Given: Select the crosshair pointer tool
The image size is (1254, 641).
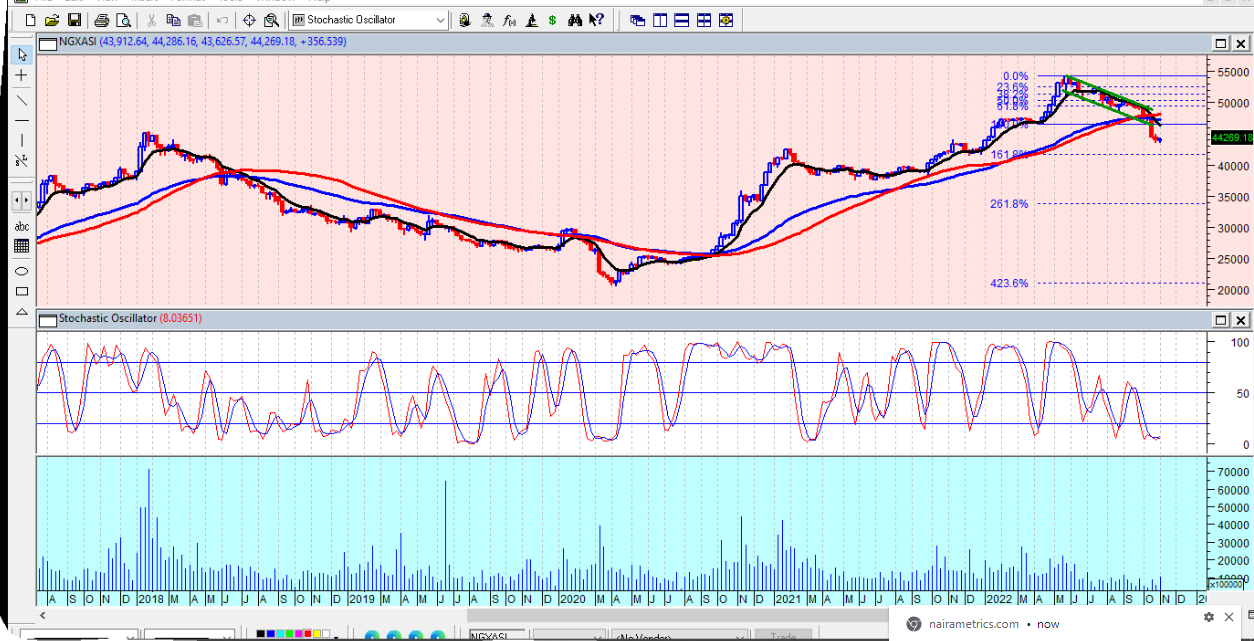Looking at the screenshot, I should 21,75.
